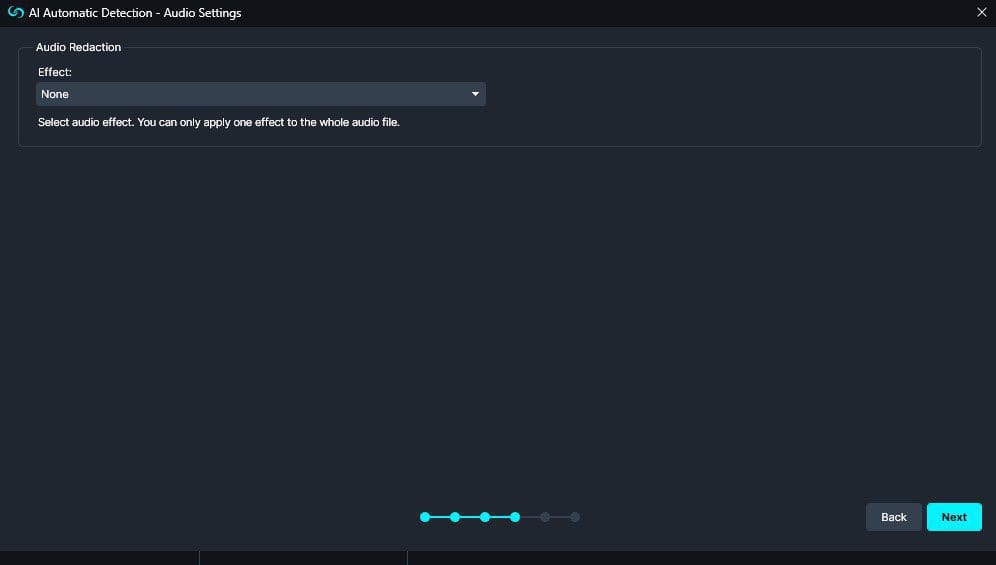Click the 'Effect:' label
This screenshot has height=565, width=996.
pyautogui.click(x=55, y=72)
